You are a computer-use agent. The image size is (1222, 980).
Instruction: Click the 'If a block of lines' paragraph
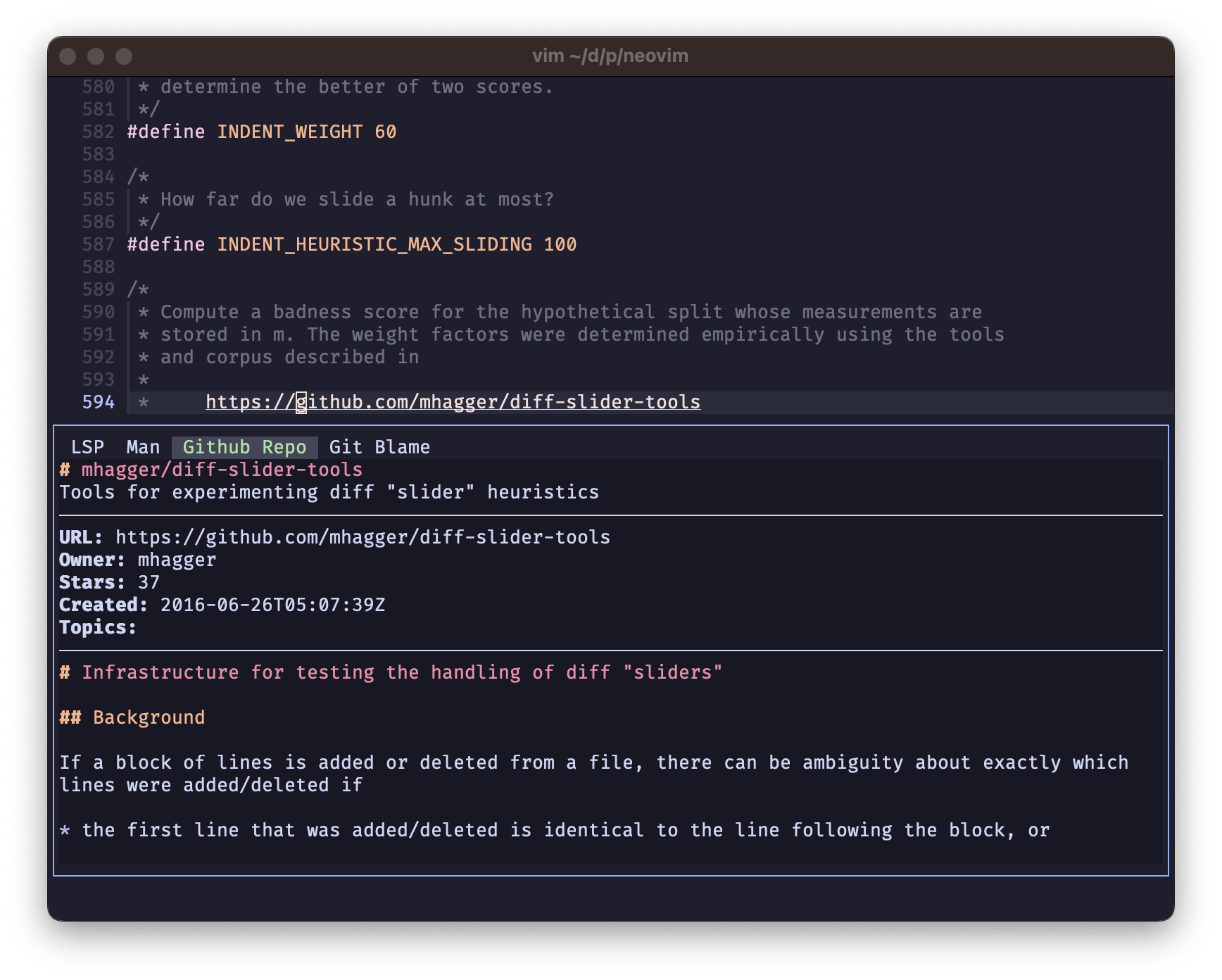pos(593,774)
